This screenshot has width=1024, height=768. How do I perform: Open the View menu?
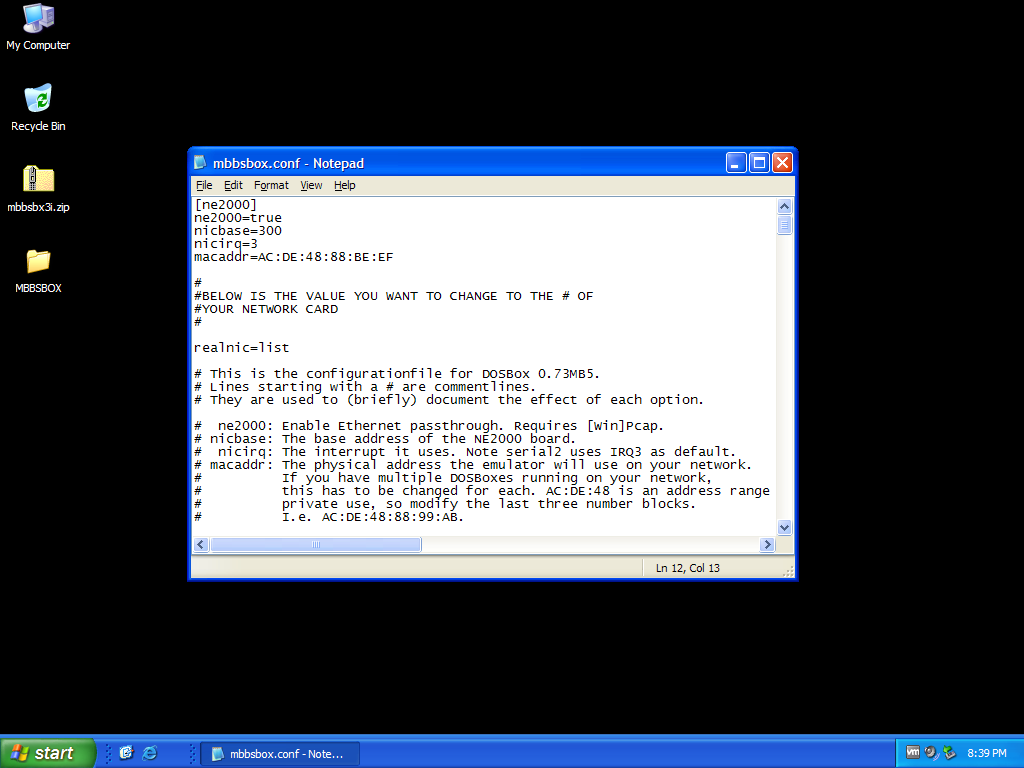[311, 185]
